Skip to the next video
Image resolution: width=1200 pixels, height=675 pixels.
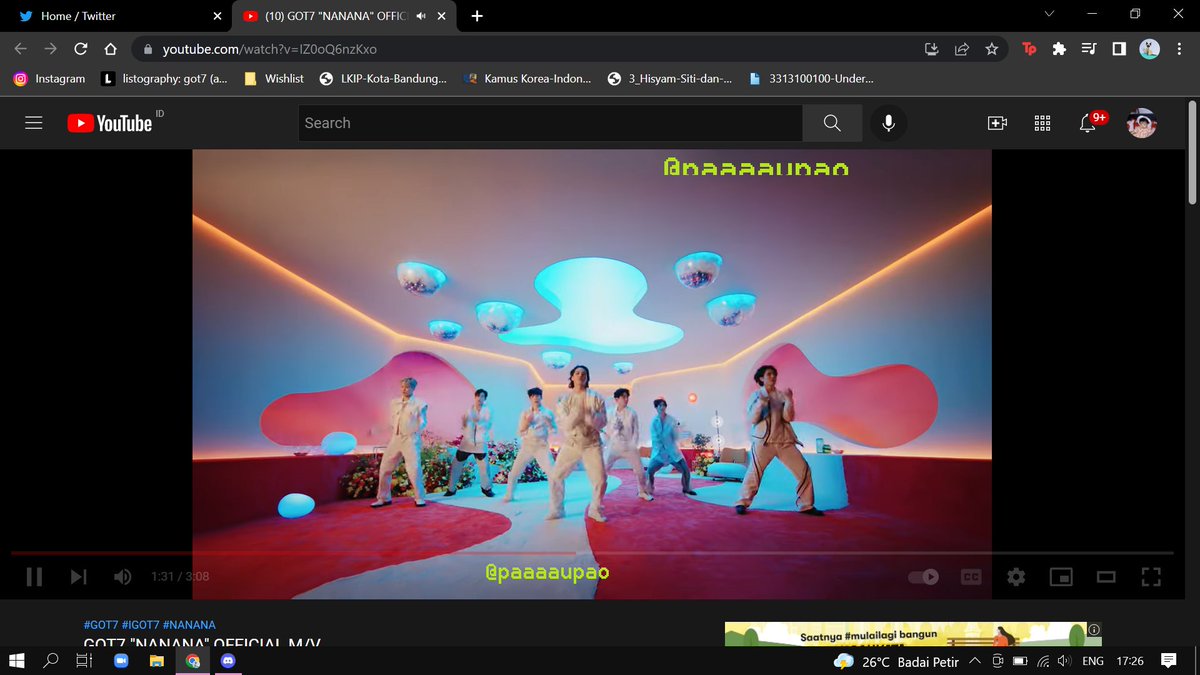(x=78, y=576)
